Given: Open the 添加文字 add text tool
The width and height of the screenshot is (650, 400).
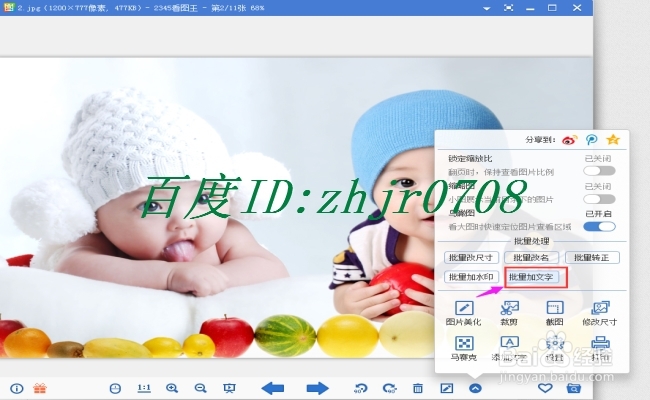Looking at the screenshot, I should (x=509, y=349).
